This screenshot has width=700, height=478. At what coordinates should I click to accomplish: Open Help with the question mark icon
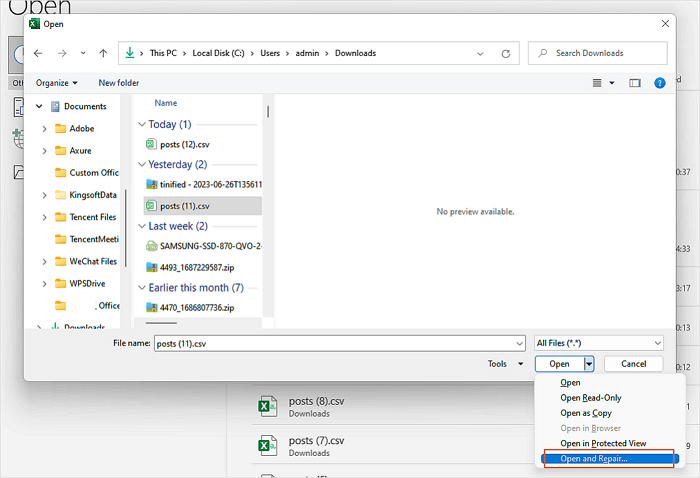659,83
